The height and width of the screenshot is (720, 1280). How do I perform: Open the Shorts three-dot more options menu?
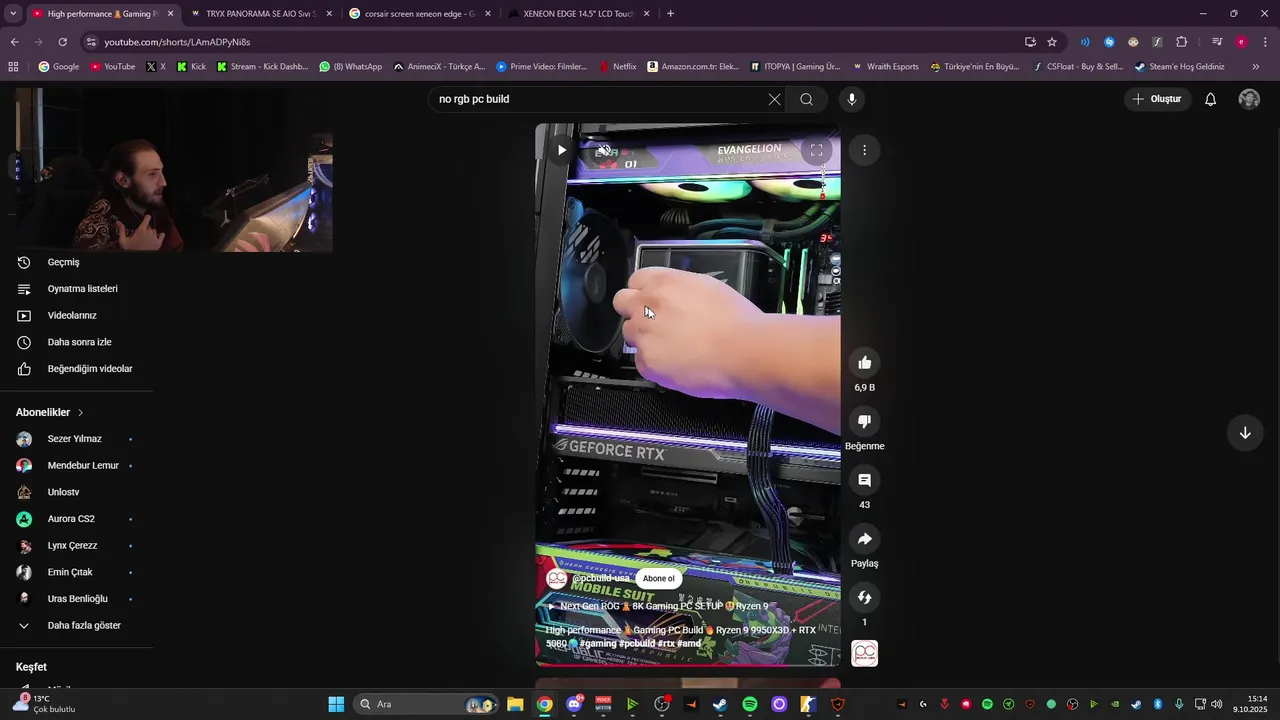click(864, 150)
